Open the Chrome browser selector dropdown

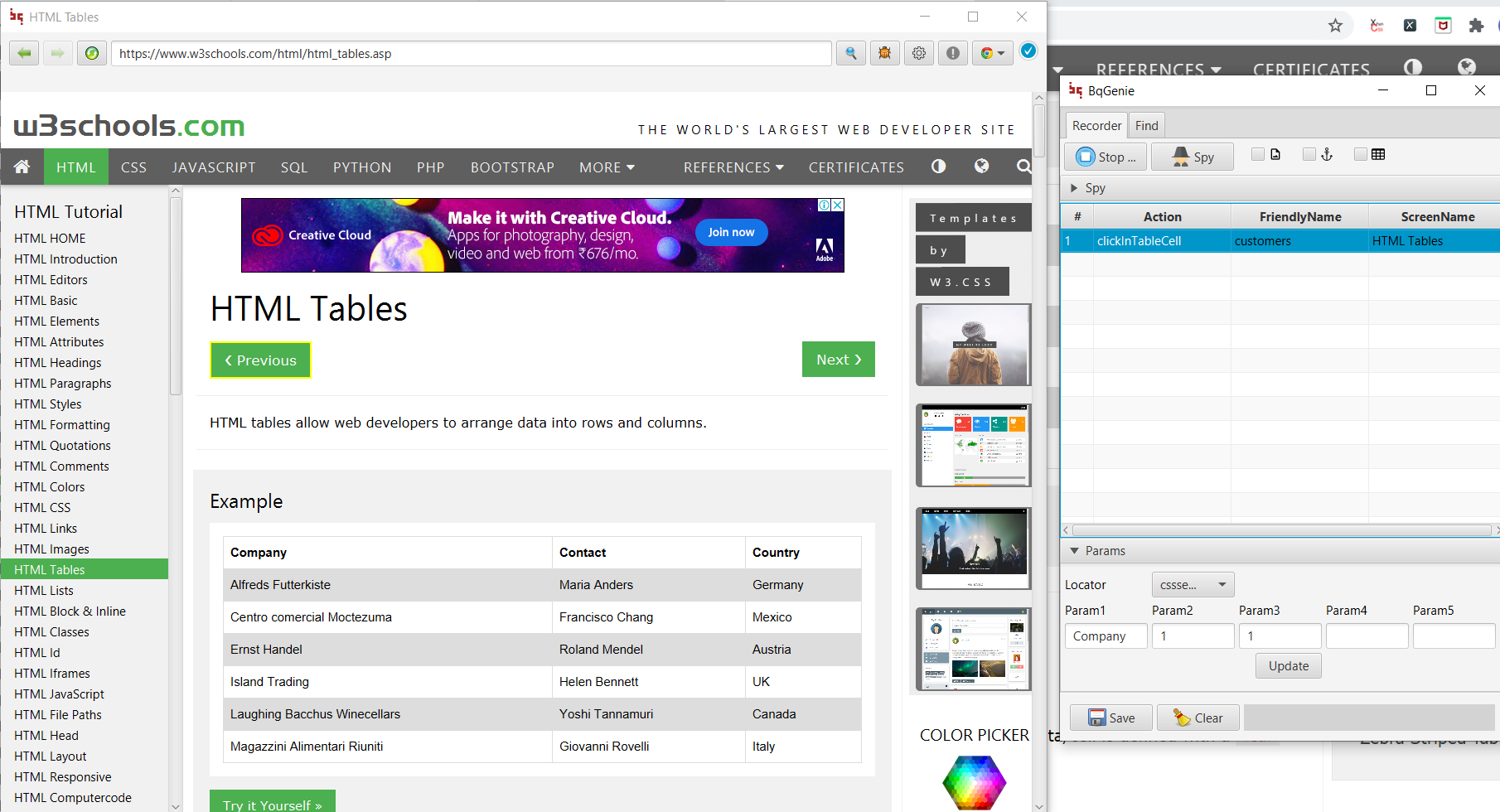(x=993, y=53)
